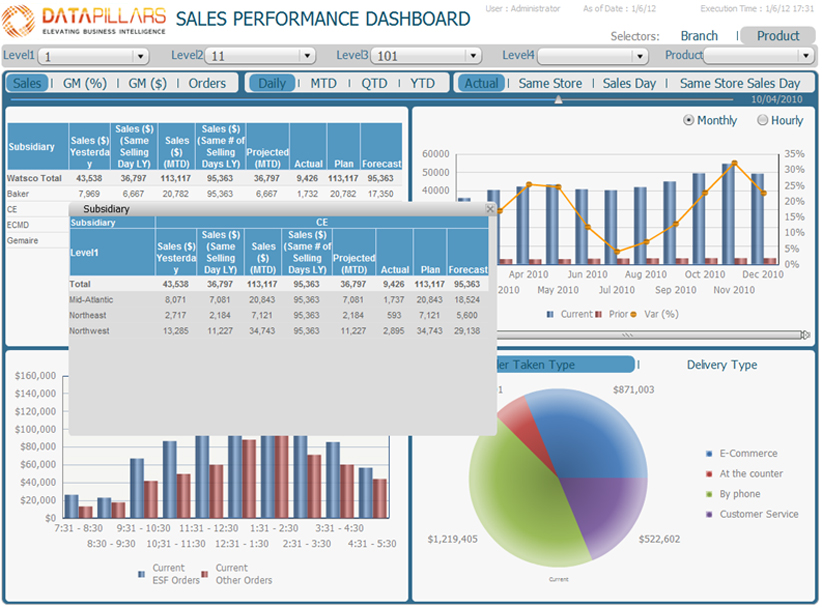Click the At the counter legend marker
Viewport: 822px width, 610px height.
(709, 474)
